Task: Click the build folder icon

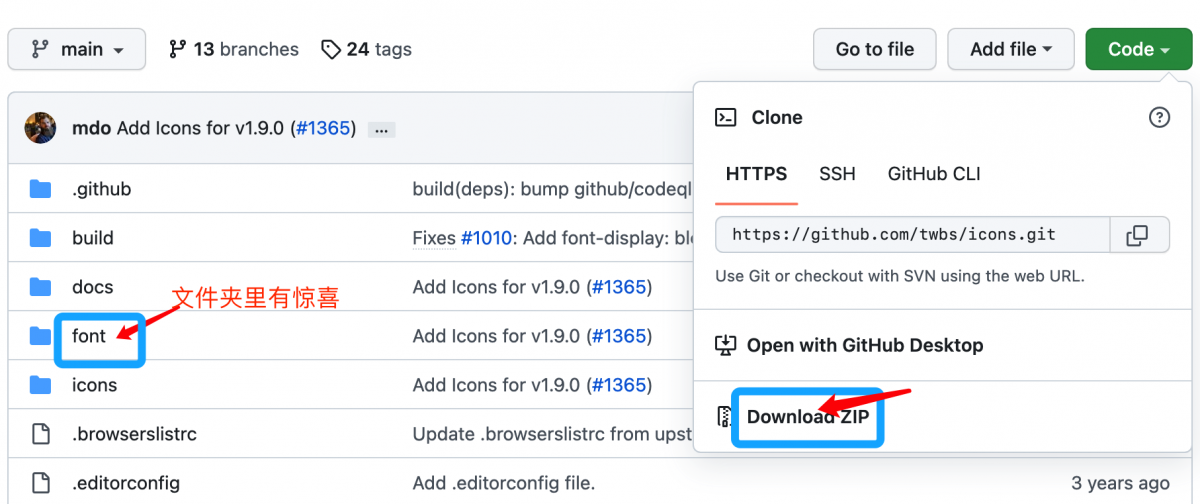Action: point(40,238)
